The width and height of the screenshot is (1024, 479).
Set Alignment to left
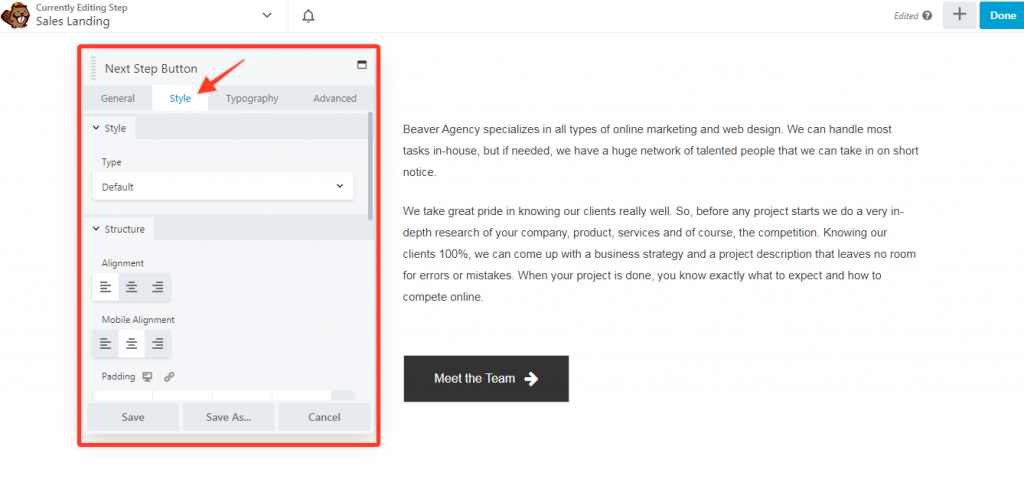106,288
